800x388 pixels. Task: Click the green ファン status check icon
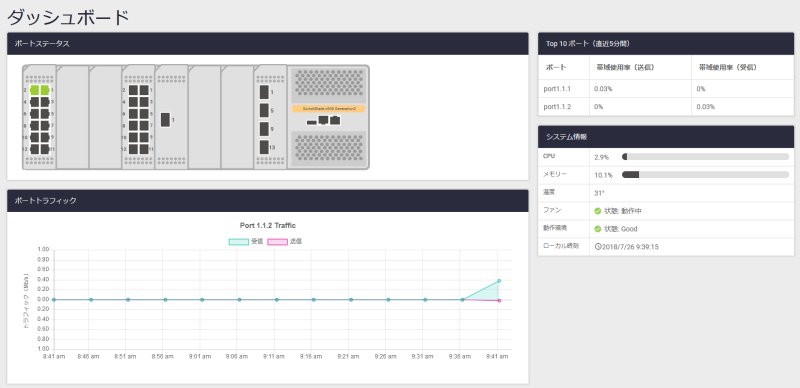click(597, 211)
